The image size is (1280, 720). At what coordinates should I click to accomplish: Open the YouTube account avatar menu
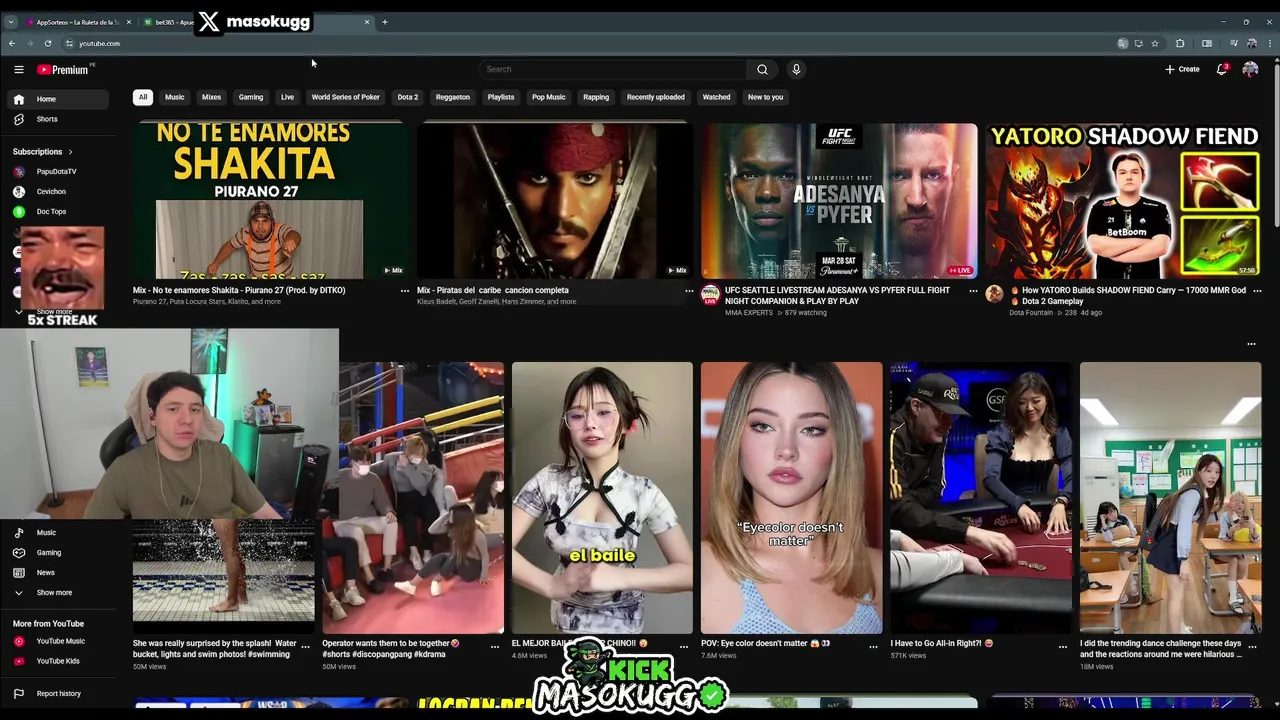(1250, 69)
